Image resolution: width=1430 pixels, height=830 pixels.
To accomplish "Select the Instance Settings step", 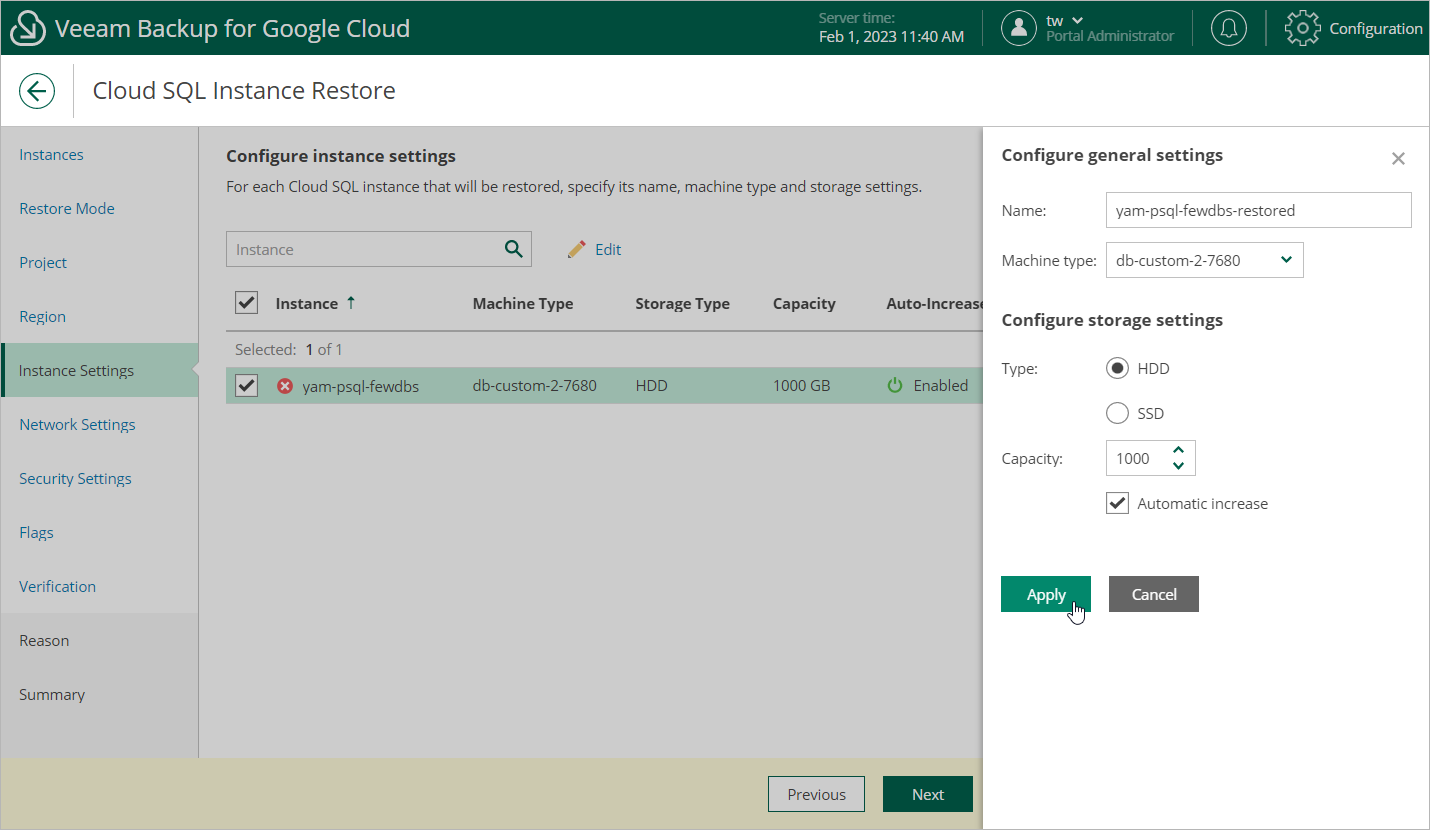I will click(x=99, y=371).
